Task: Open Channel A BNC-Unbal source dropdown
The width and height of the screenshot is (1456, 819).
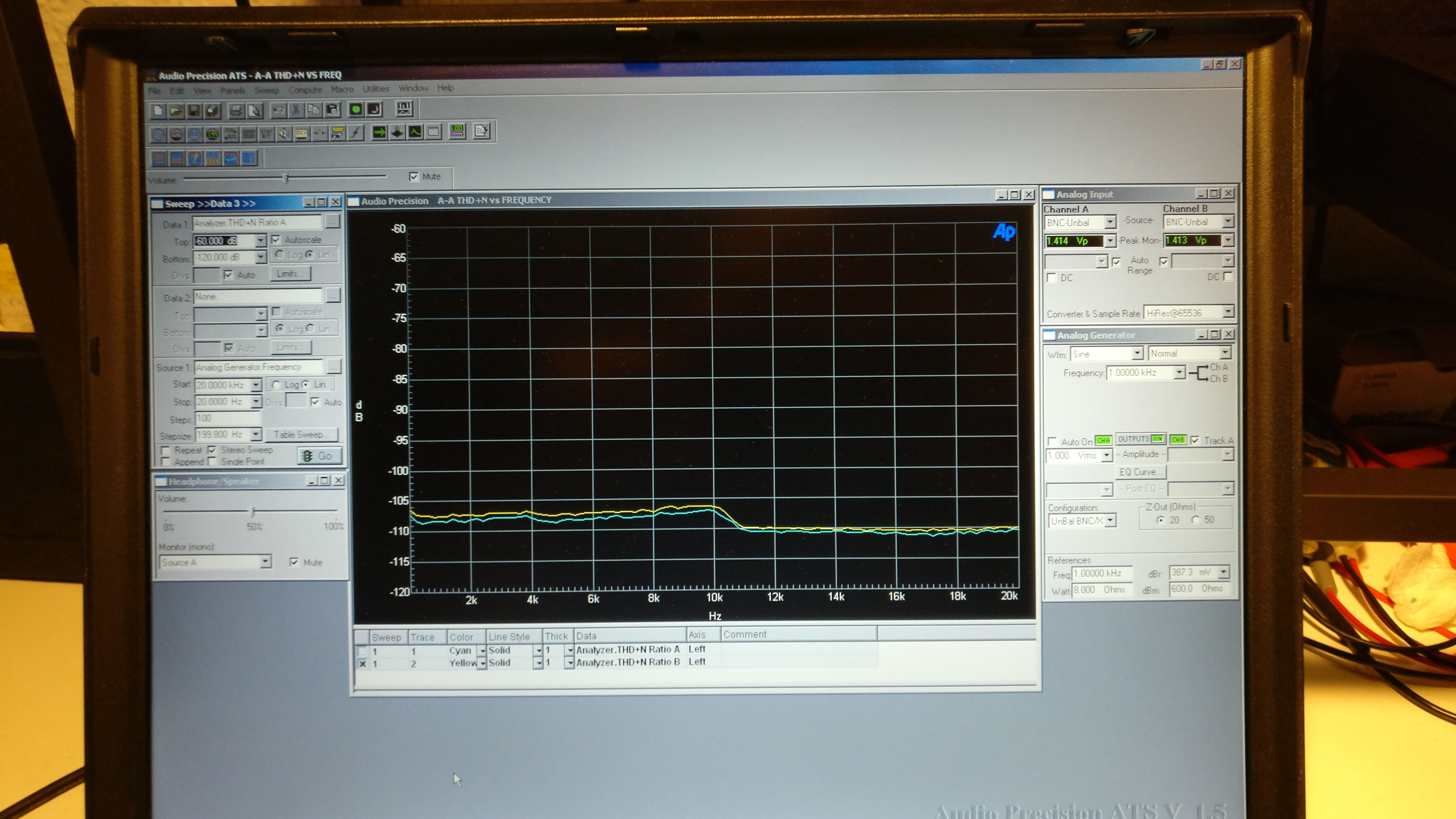Action: pos(1110,222)
